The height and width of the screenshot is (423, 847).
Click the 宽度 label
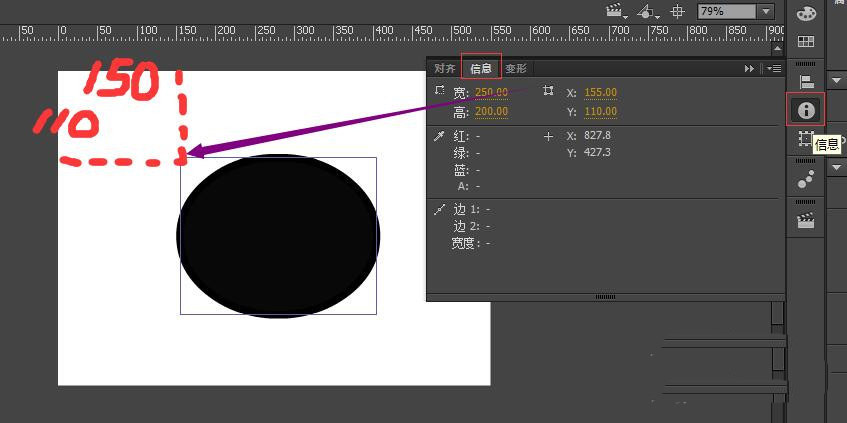pyautogui.click(x=466, y=244)
